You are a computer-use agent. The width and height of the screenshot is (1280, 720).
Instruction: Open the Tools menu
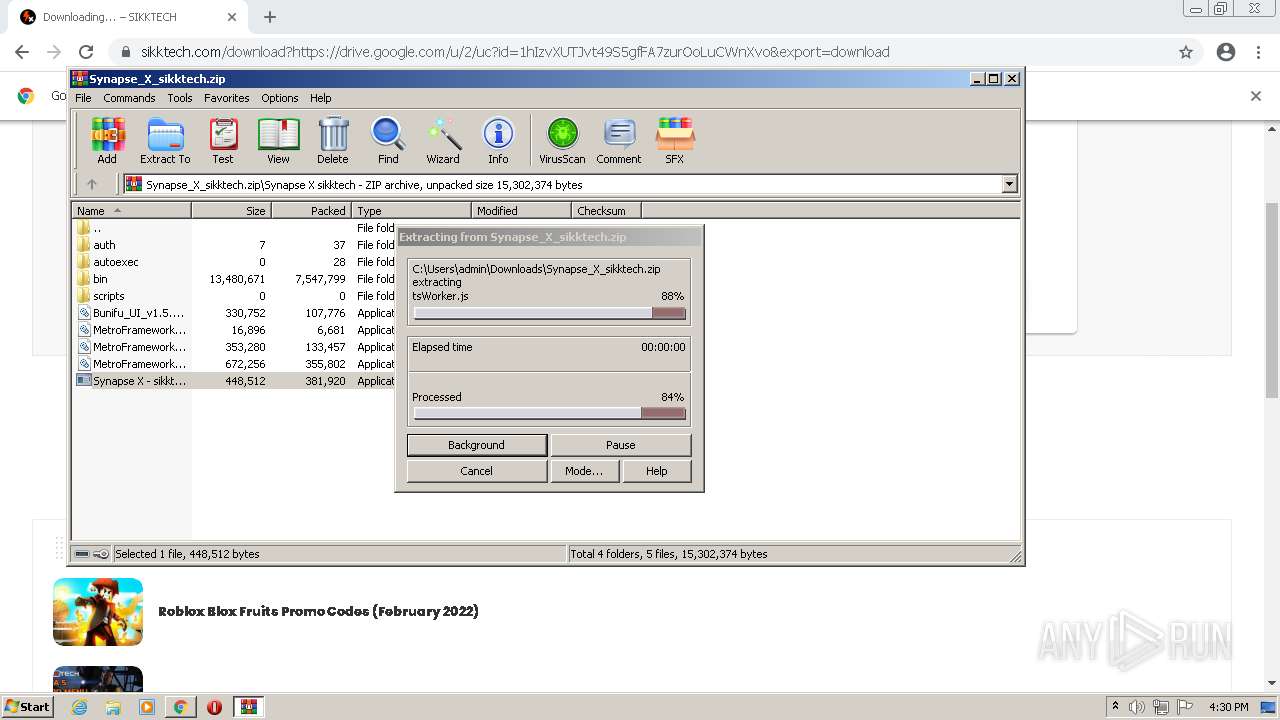click(x=180, y=98)
